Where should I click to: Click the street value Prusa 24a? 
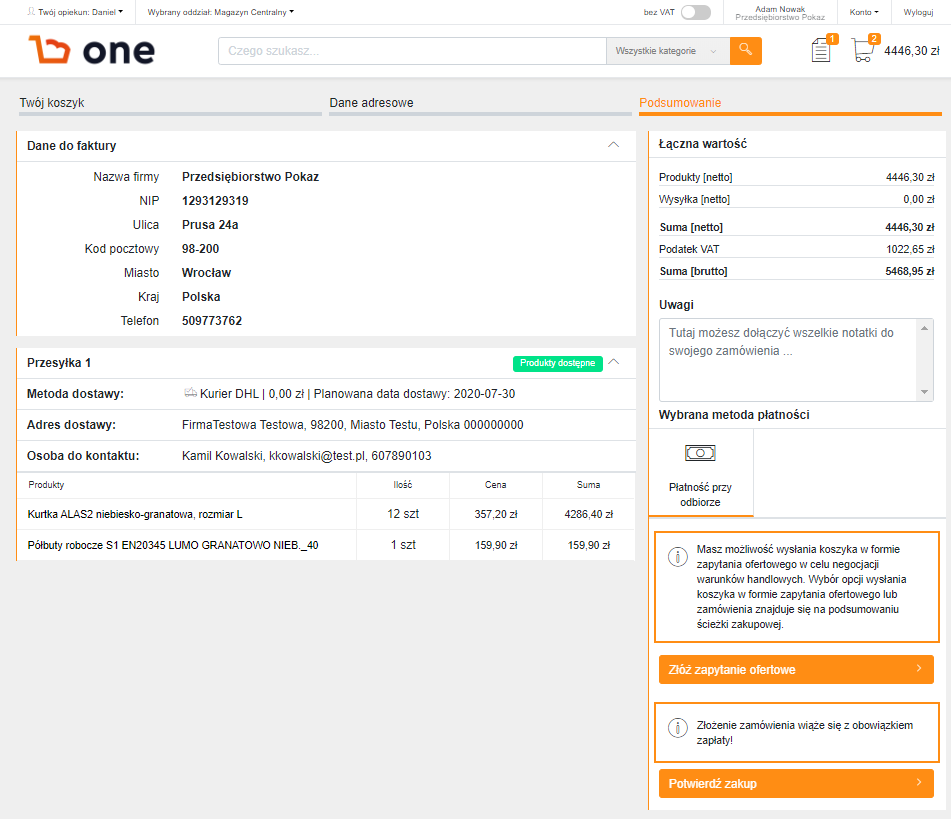[210, 224]
